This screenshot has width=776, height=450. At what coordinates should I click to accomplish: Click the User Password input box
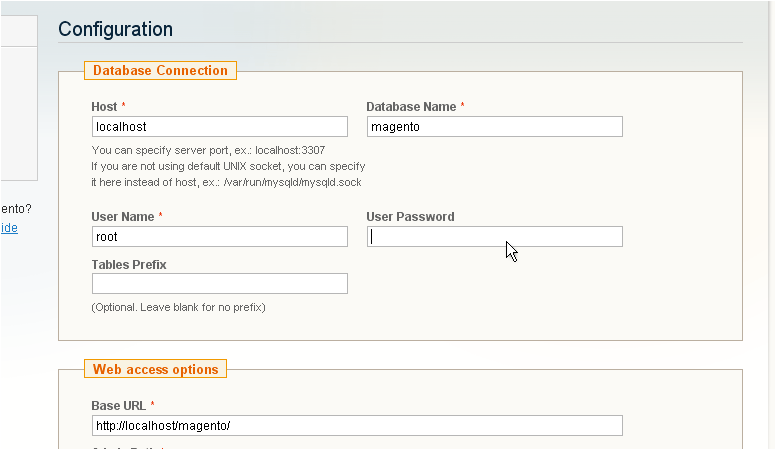[494, 237]
